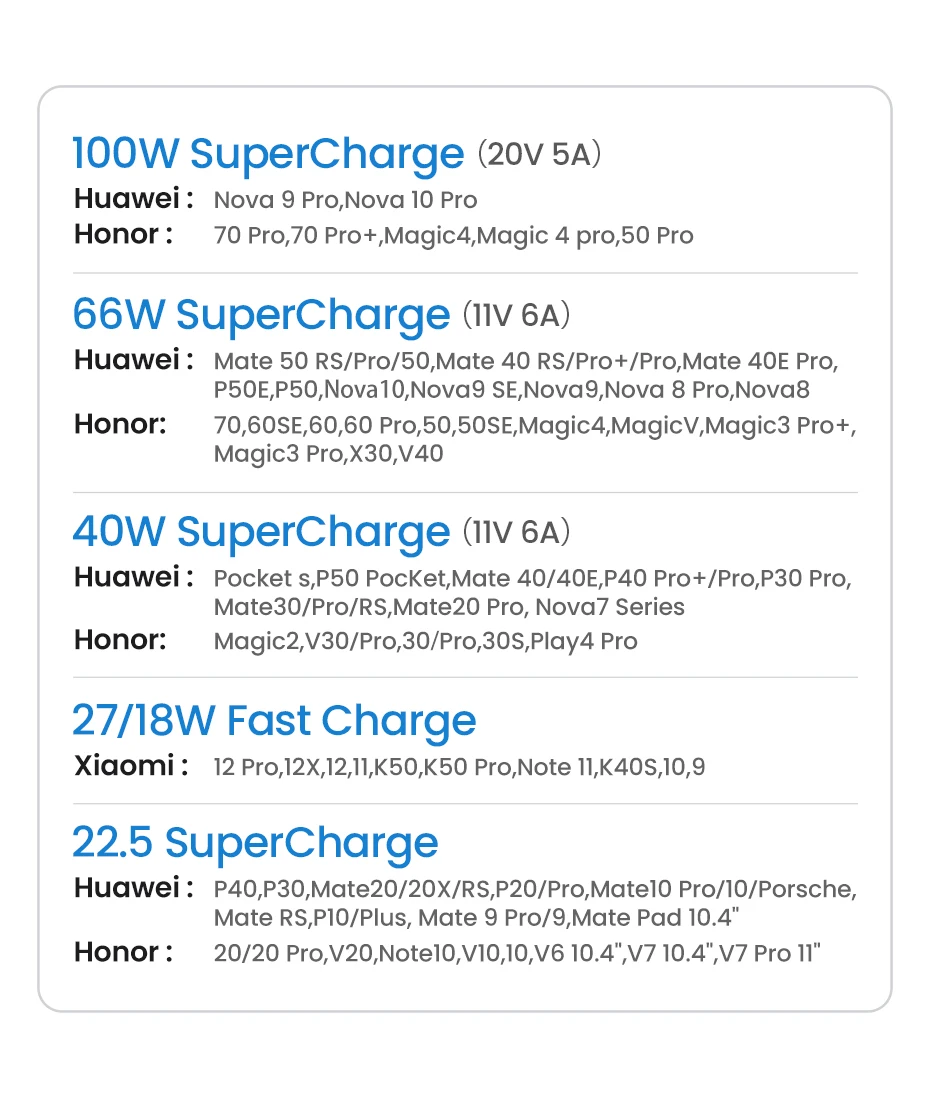Select the (20V 5A) specification text

tap(539, 154)
